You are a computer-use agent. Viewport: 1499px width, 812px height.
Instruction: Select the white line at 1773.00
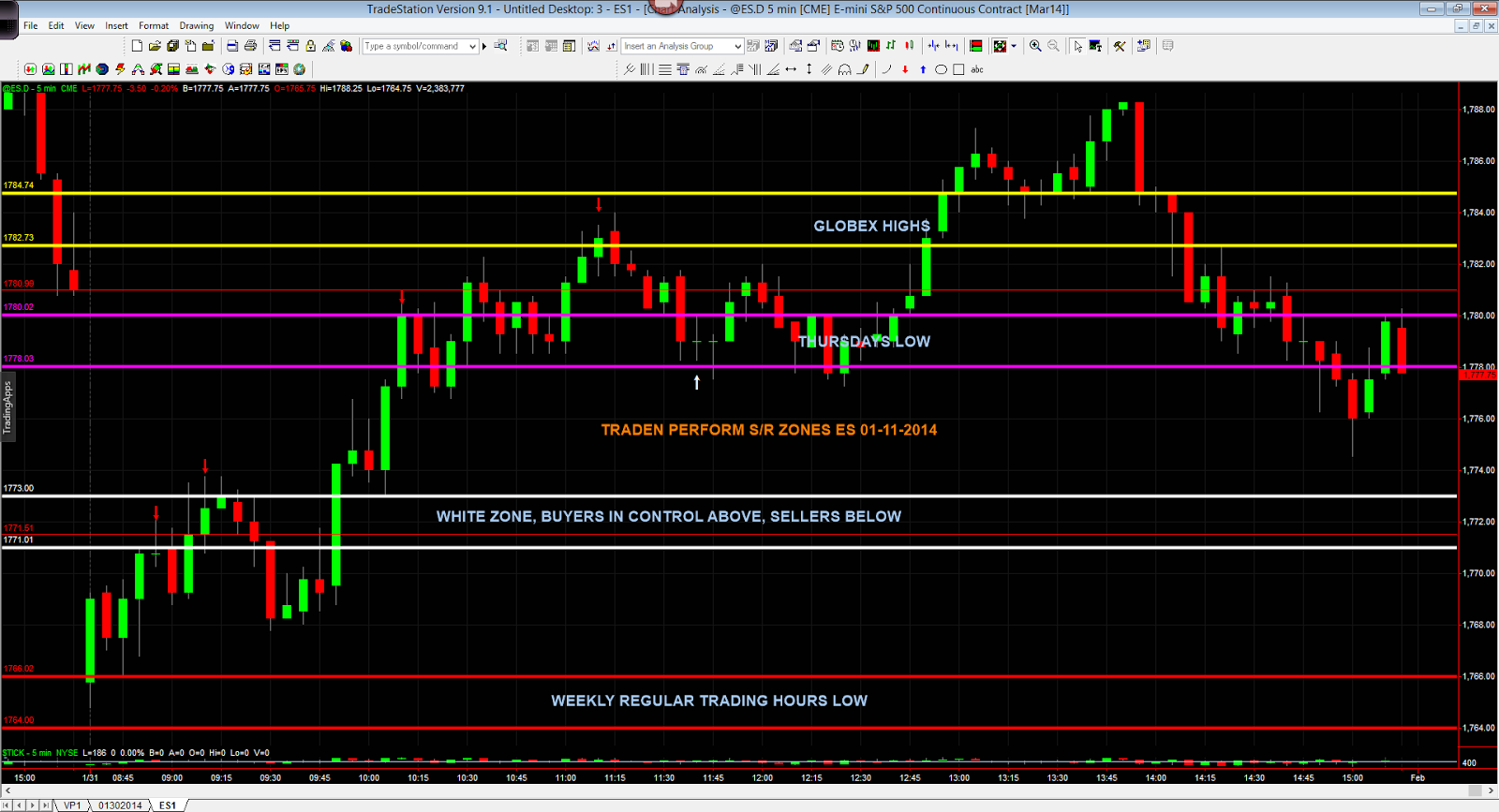click(x=731, y=495)
